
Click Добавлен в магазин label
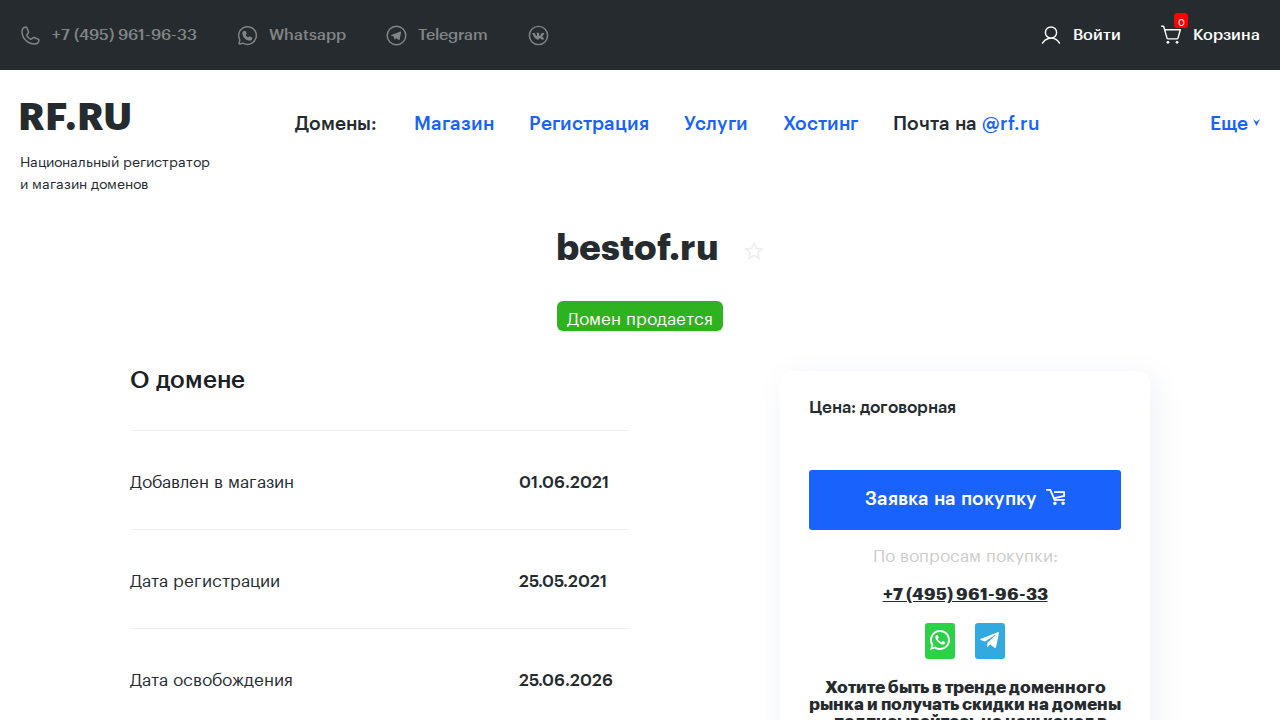212,482
